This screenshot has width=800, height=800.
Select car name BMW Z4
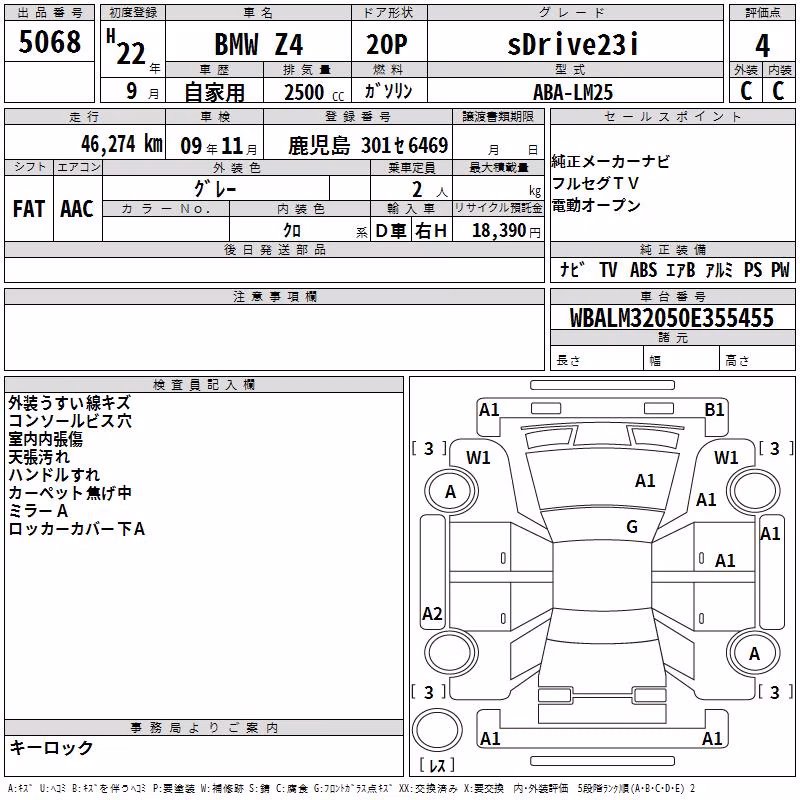pos(259,44)
